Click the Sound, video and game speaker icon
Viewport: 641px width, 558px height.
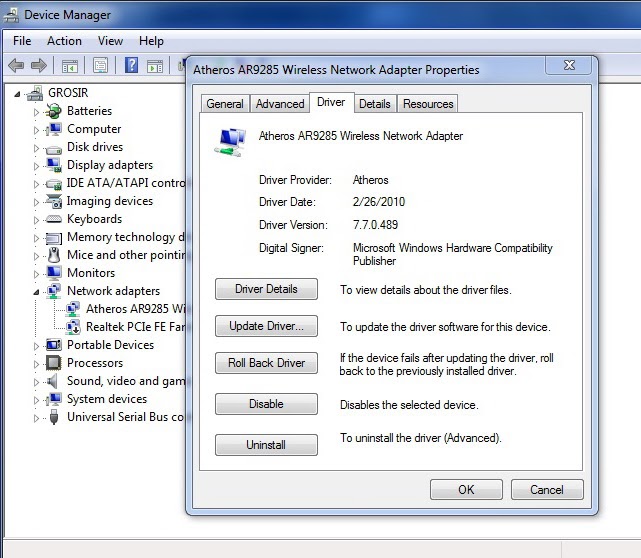click(52, 381)
